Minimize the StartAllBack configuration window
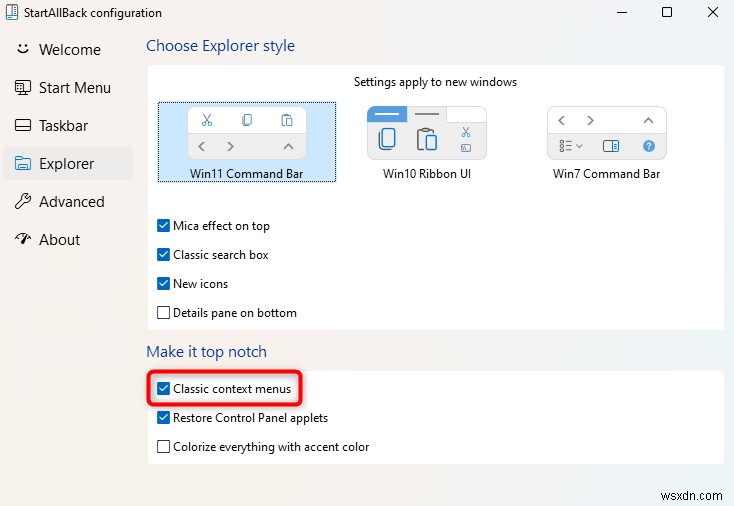The height and width of the screenshot is (506, 734). coord(622,12)
